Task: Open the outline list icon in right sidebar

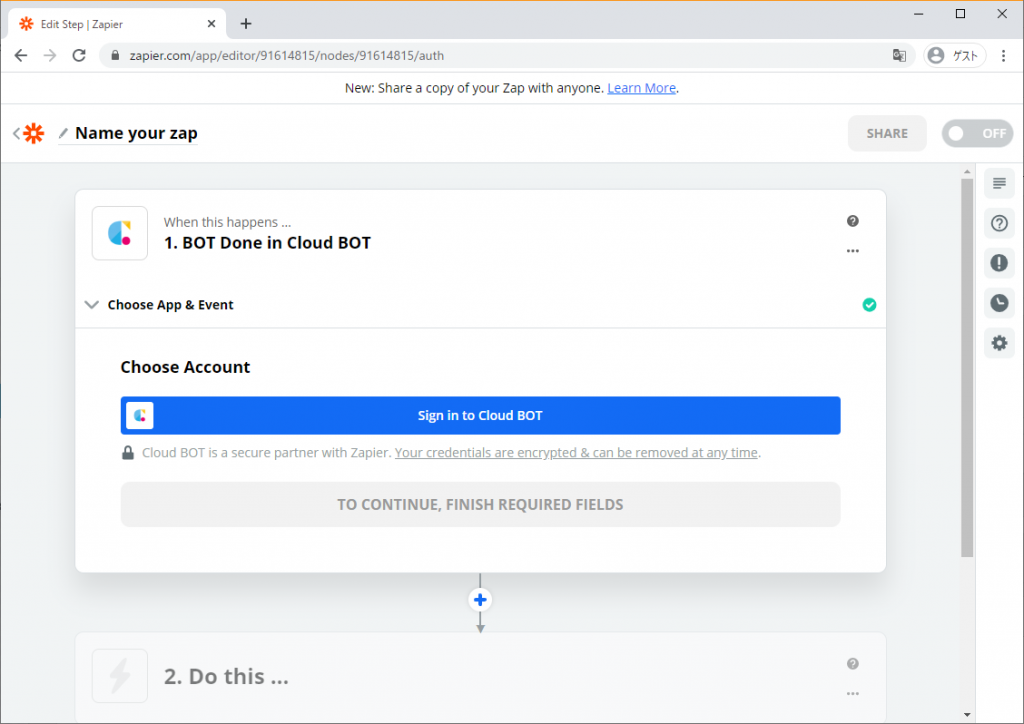Action: click(x=999, y=183)
